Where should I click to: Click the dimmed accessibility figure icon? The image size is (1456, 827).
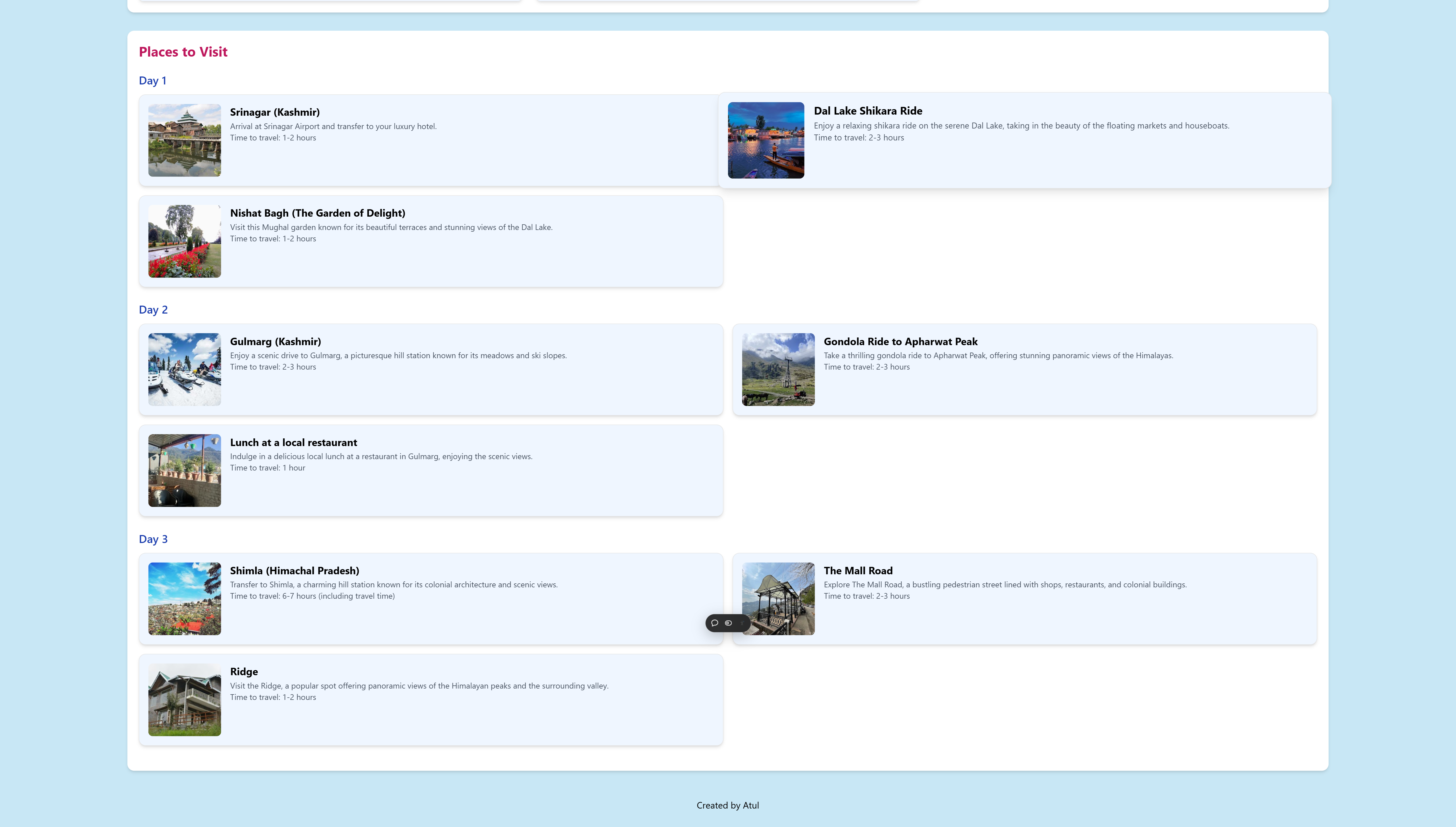point(742,623)
